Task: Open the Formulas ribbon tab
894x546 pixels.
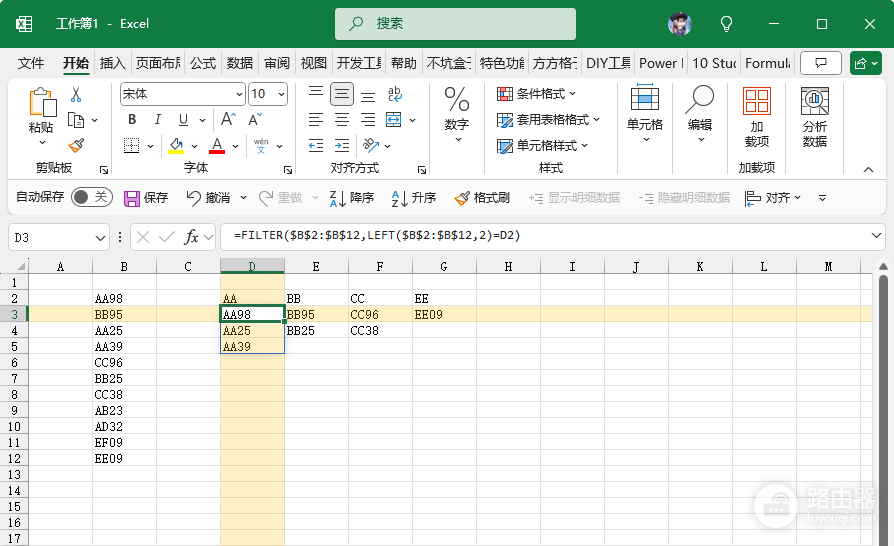Action: pyautogui.click(x=203, y=63)
